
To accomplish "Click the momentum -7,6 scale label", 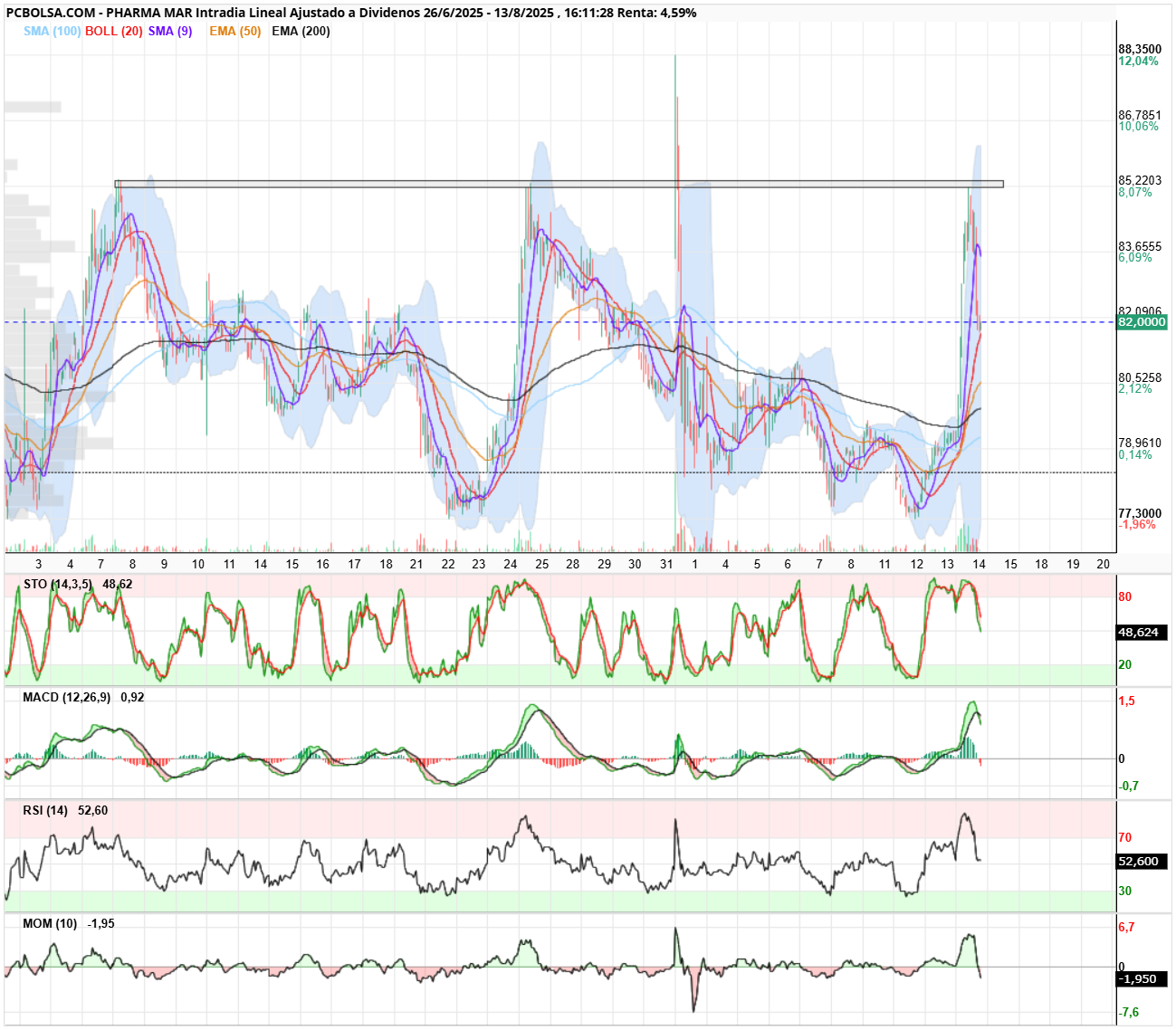I will click(x=1129, y=1012).
